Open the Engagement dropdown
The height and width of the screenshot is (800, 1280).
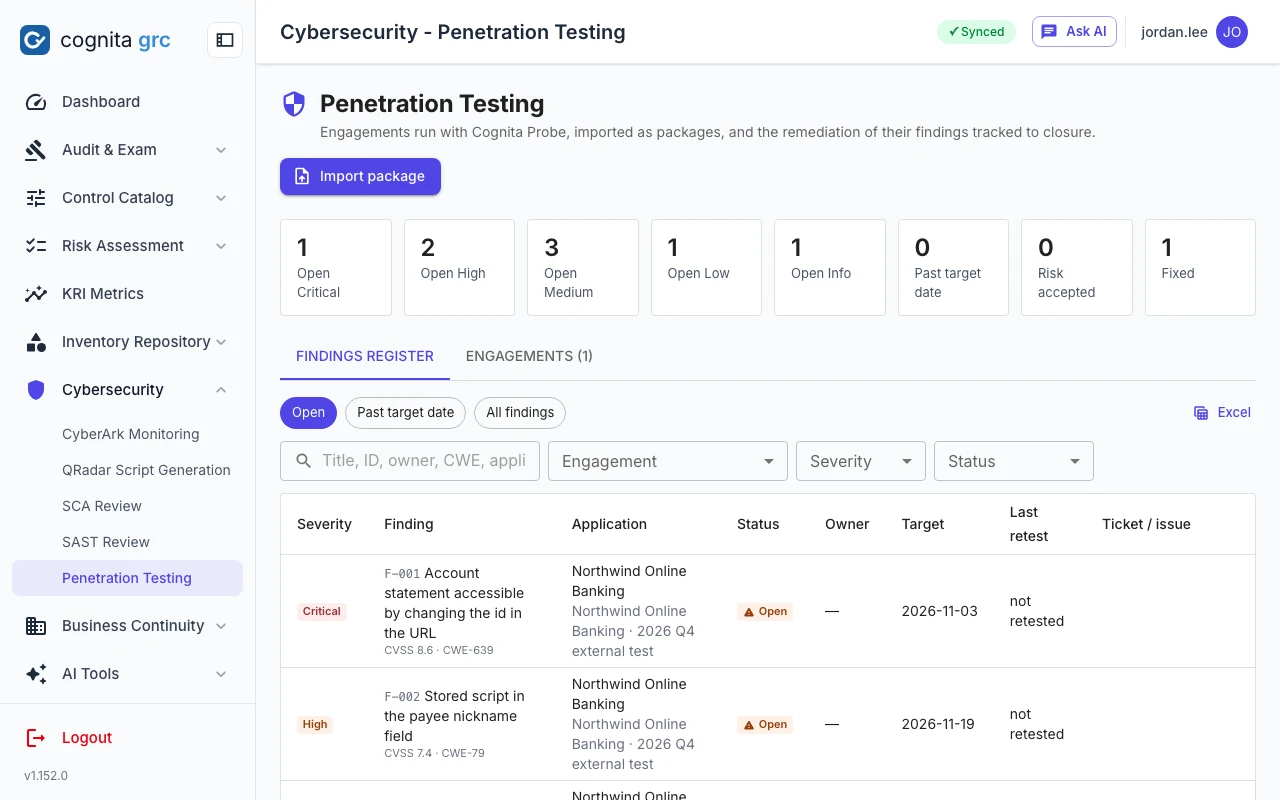coord(668,461)
